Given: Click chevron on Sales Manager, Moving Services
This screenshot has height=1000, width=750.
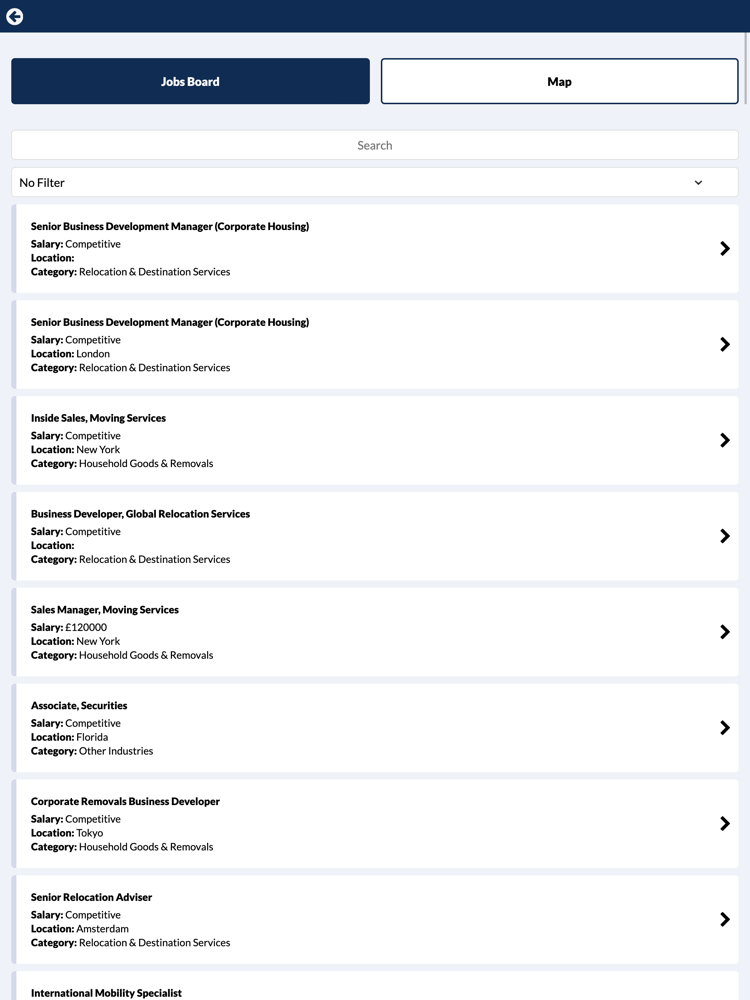Looking at the screenshot, I should 724,632.
